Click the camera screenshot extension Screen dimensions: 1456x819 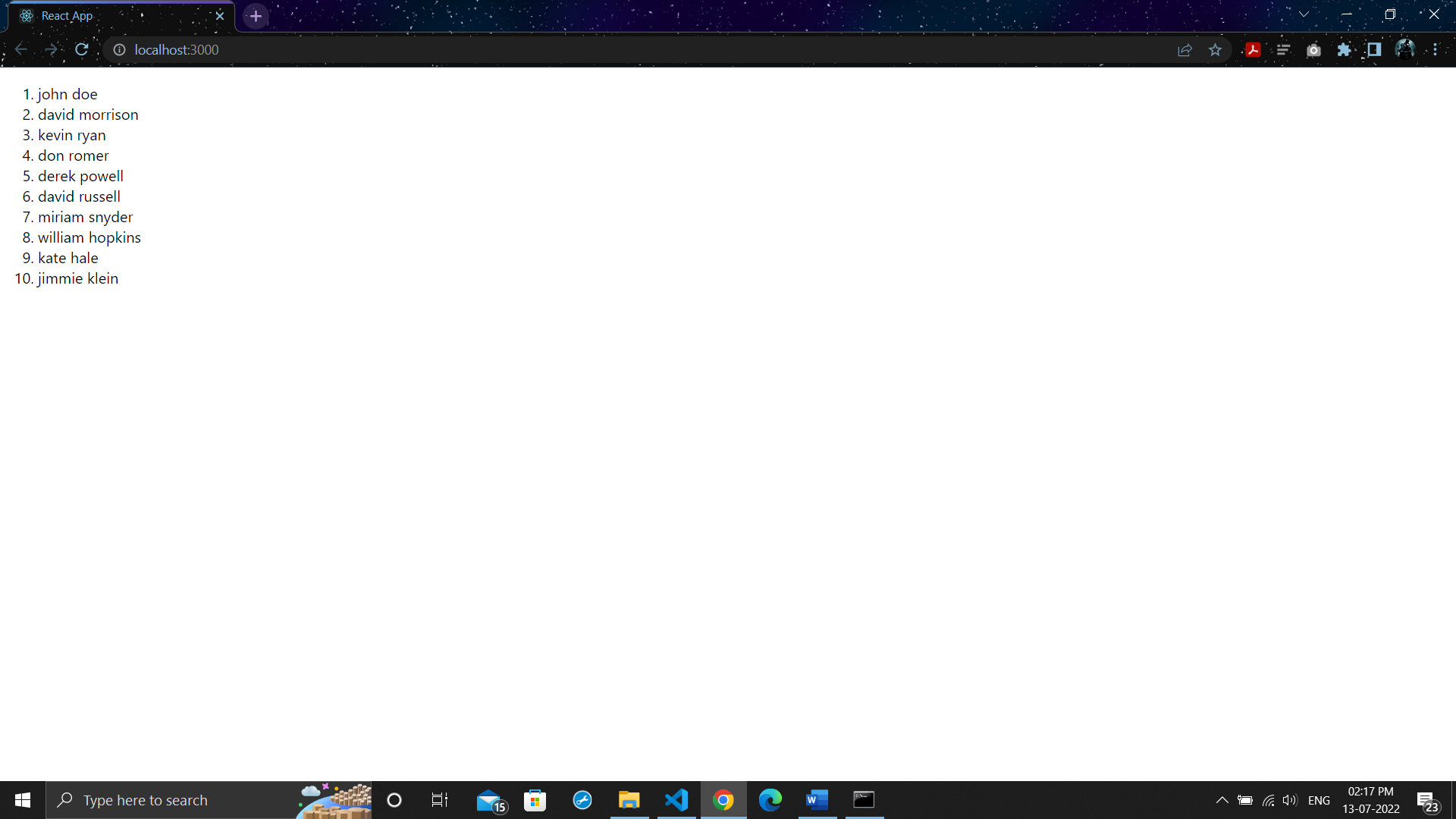point(1313,50)
